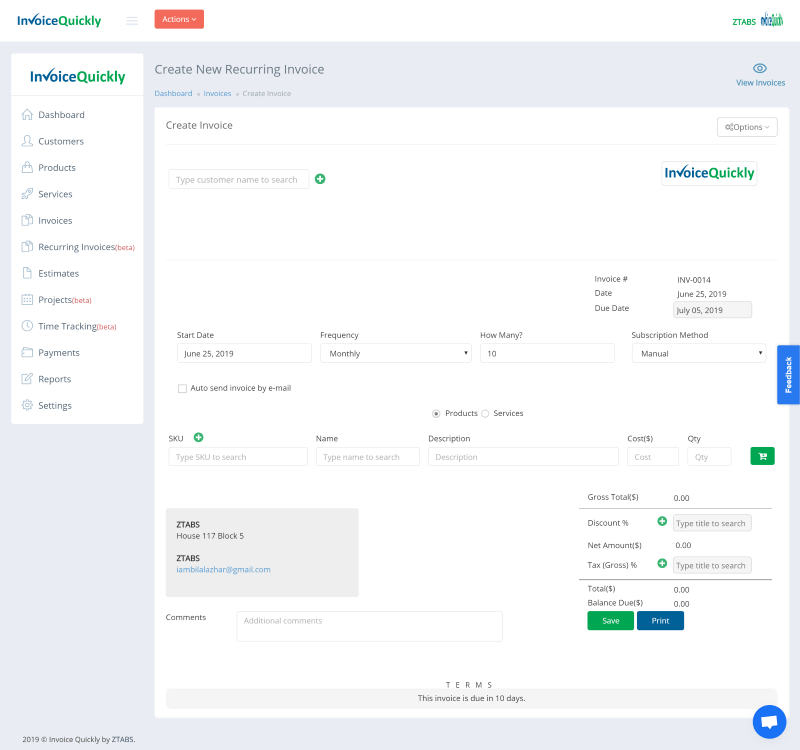Click the green shopping cart add button
The width and height of the screenshot is (800, 750).
tap(762, 456)
